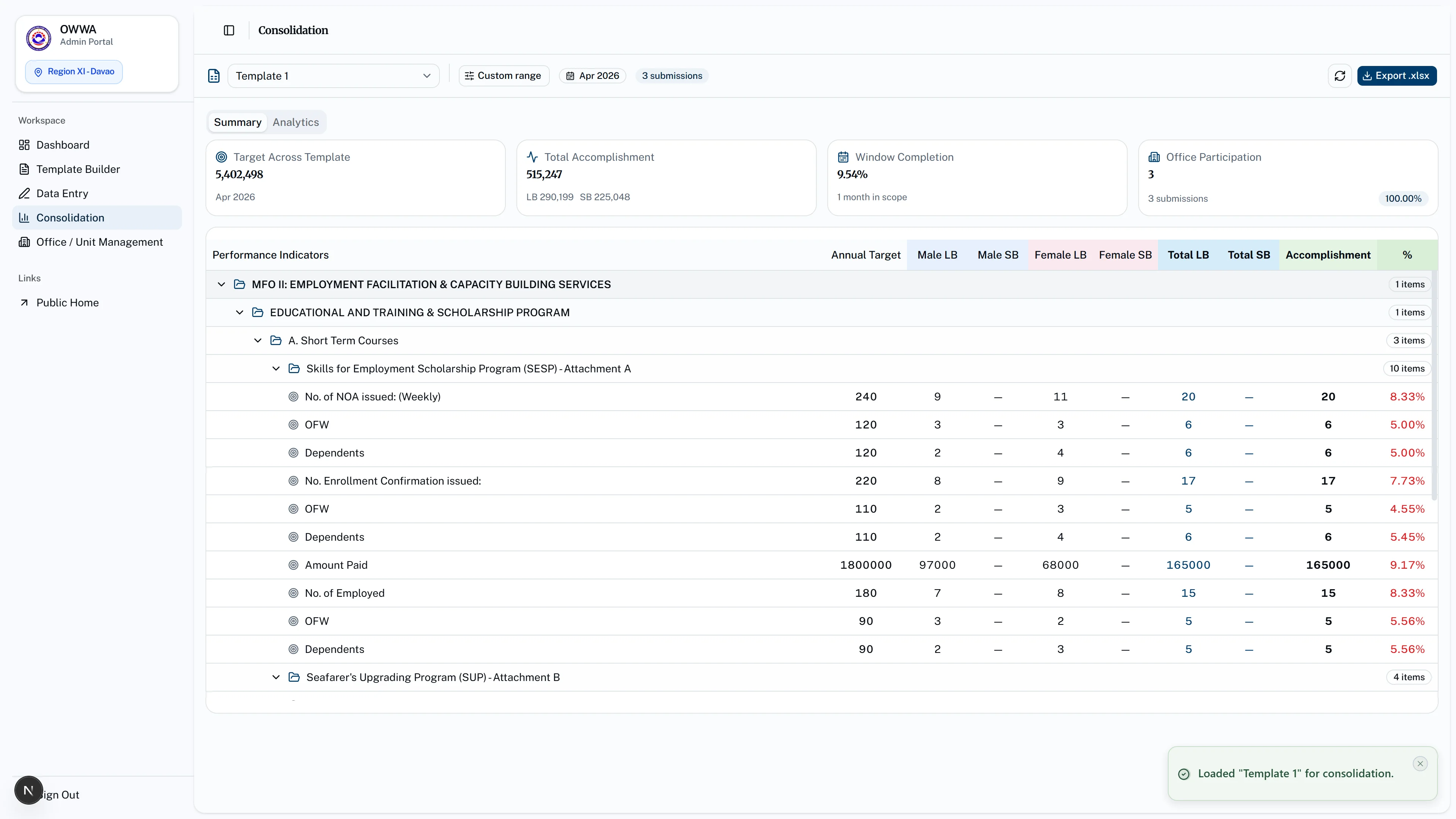Click the Region XI - Davao badge
The height and width of the screenshot is (819, 1456).
pos(74,72)
